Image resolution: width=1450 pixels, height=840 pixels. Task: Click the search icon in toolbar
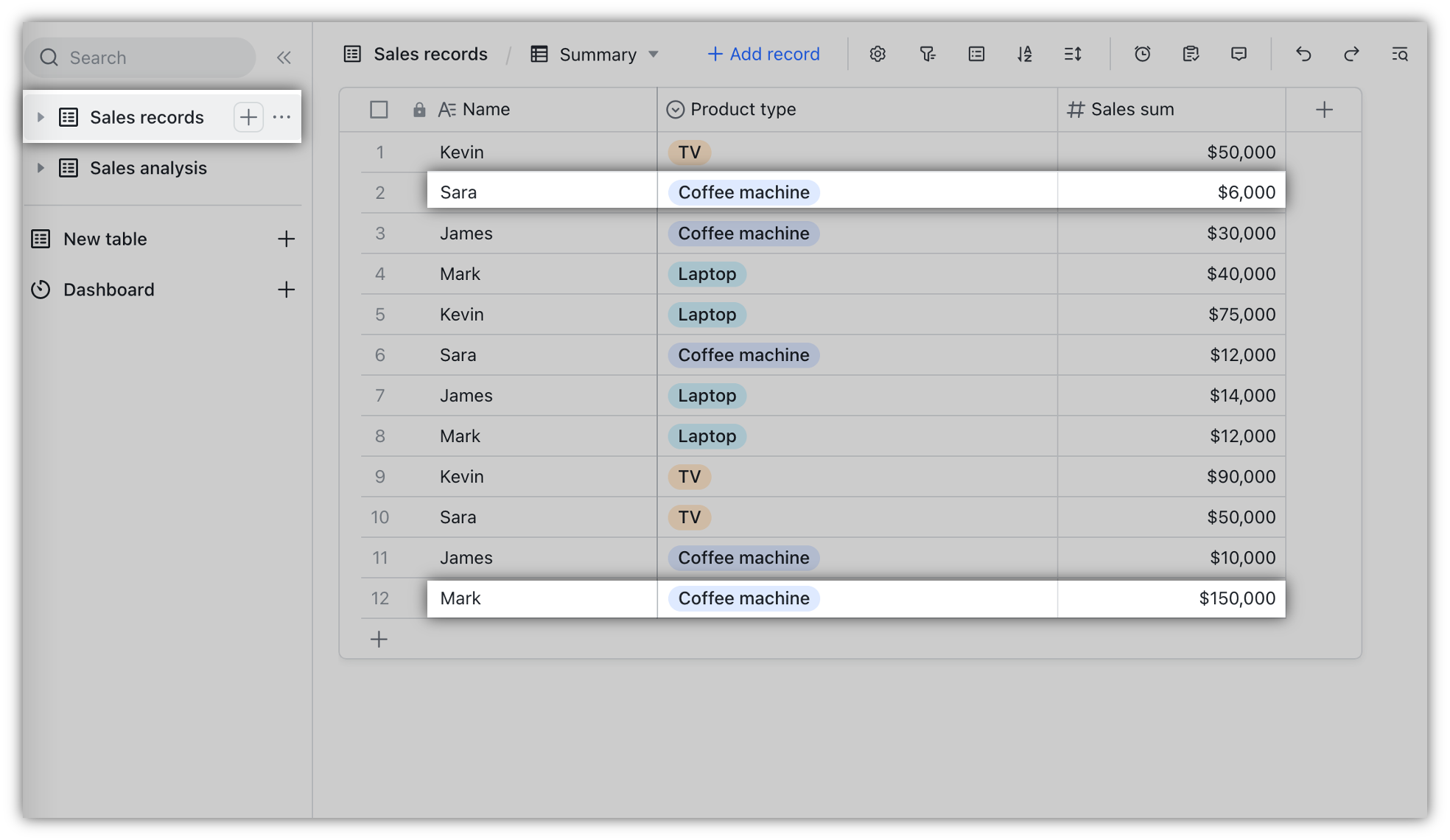coord(1401,54)
